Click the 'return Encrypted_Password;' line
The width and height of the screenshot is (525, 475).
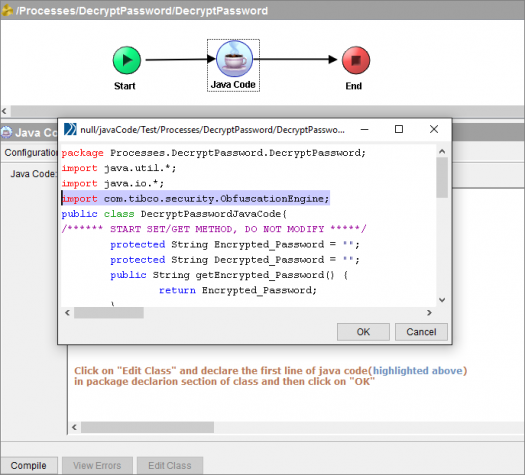click(x=238, y=290)
